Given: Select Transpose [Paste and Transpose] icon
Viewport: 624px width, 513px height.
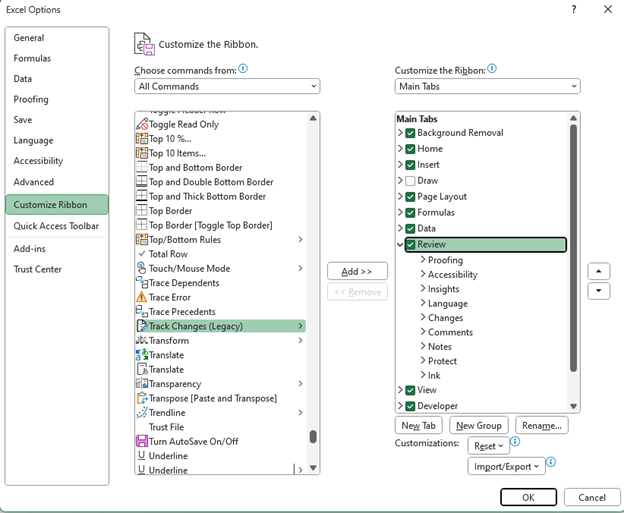Looking at the screenshot, I should (142, 398).
